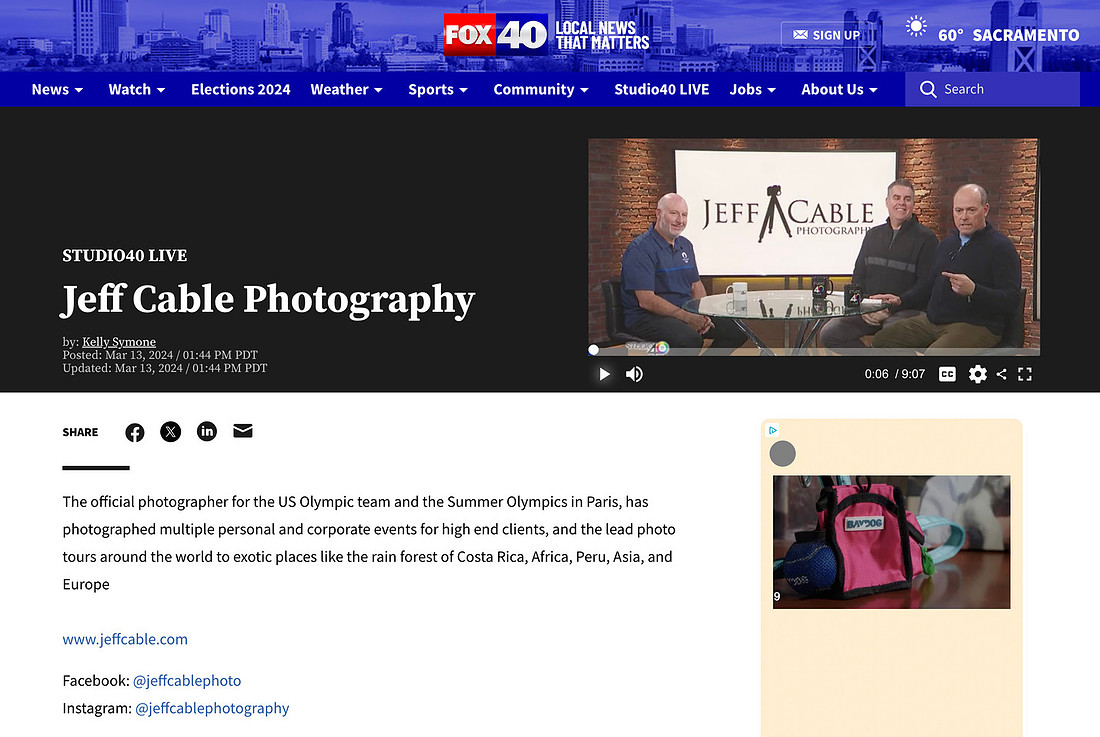The height and width of the screenshot is (737, 1100).
Task: Open author Kelly Symone link
Action: click(x=119, y=342)
